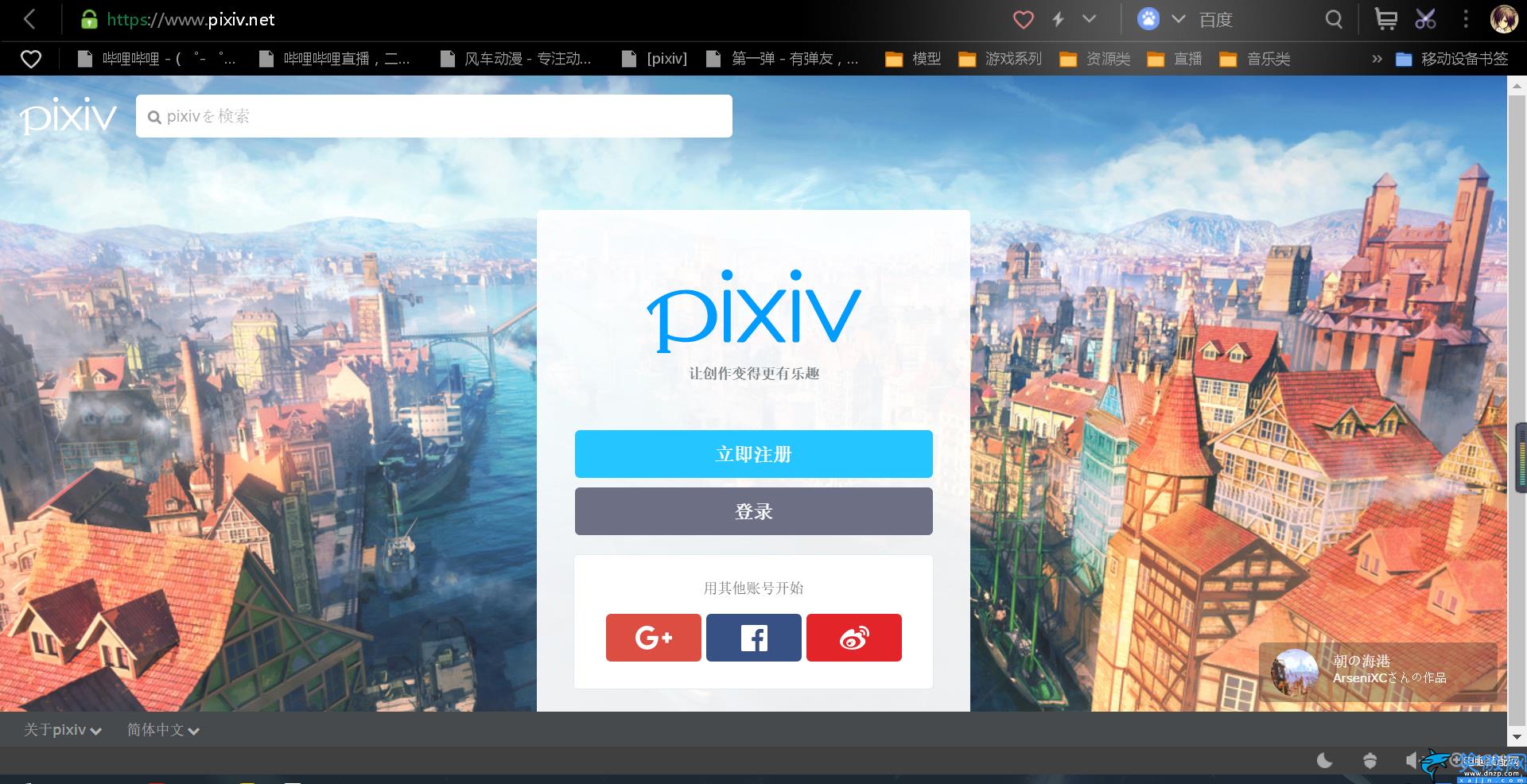Open the 资源类 bookmark folder
This screenshot has width=1527, height=784.
pos(1095,59)
